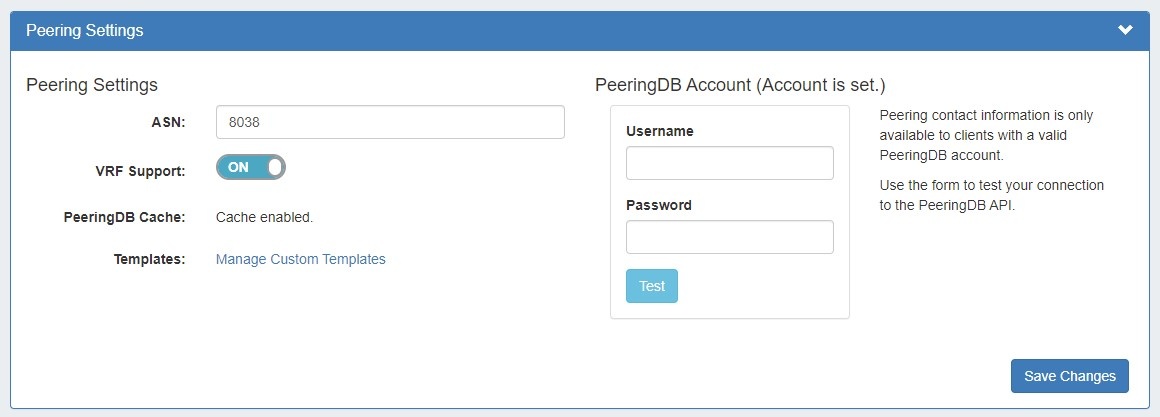Viewport: 1160px width, 417px height.
Task: Focus the PeeringDB Username field
Action: click(729, 163)
